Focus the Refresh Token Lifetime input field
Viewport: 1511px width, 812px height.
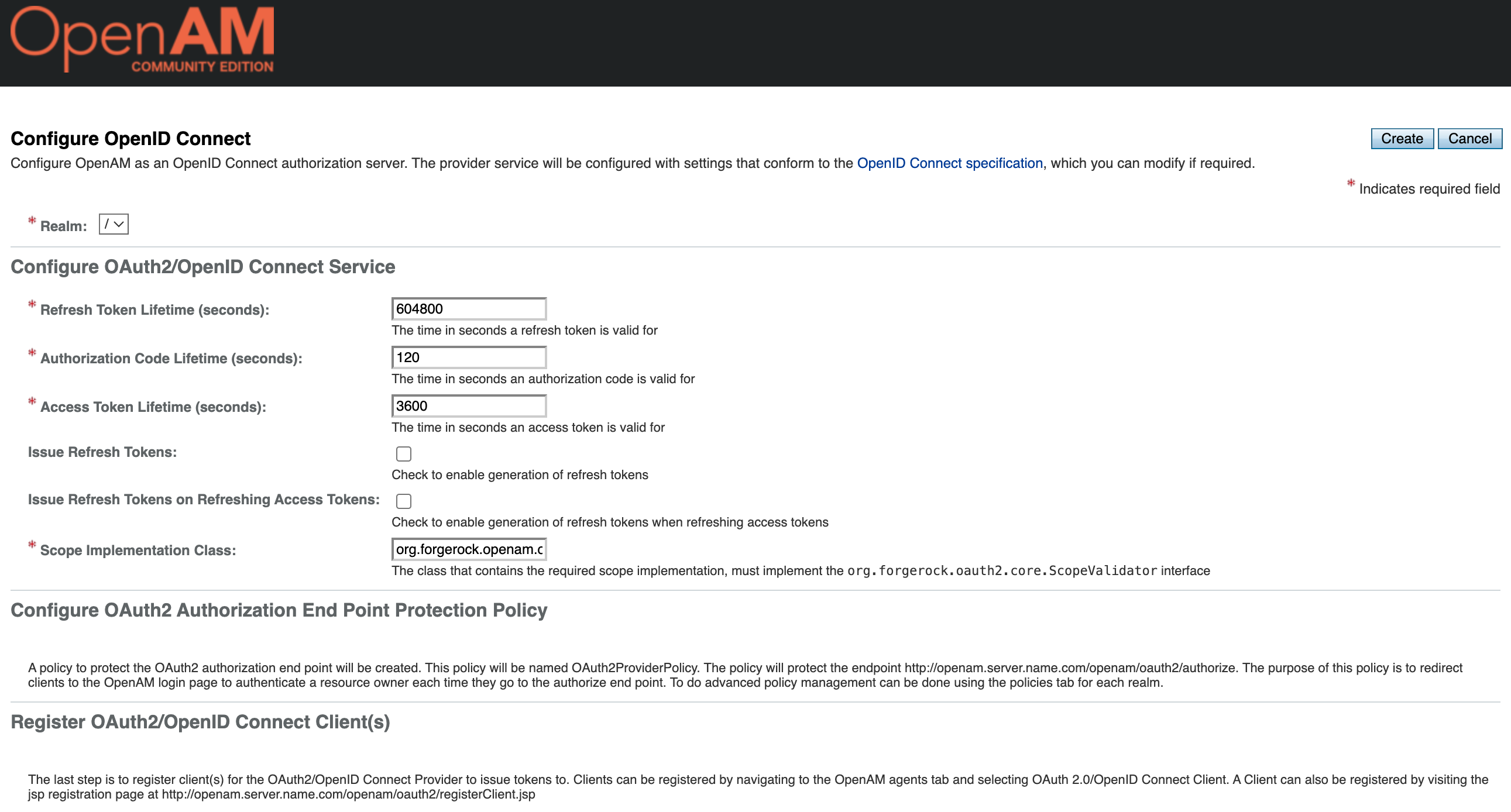point(469,308)
